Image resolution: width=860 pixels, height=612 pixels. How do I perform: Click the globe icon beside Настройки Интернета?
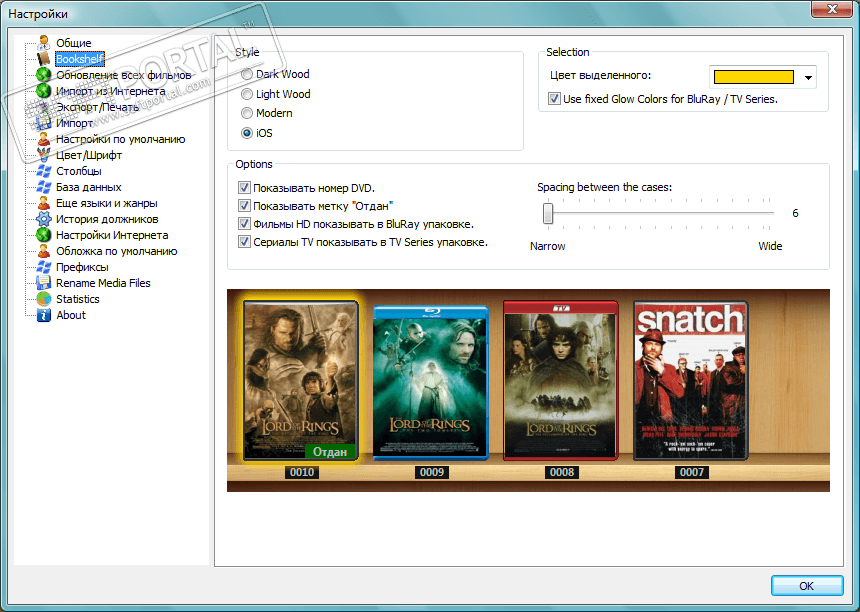(44, 235)
